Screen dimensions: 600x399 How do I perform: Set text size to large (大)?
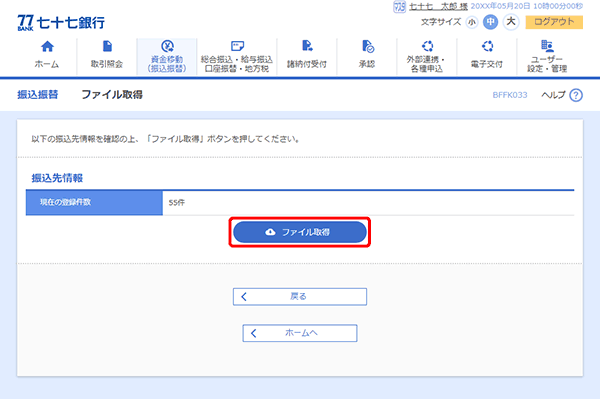[x=511, y=22]
